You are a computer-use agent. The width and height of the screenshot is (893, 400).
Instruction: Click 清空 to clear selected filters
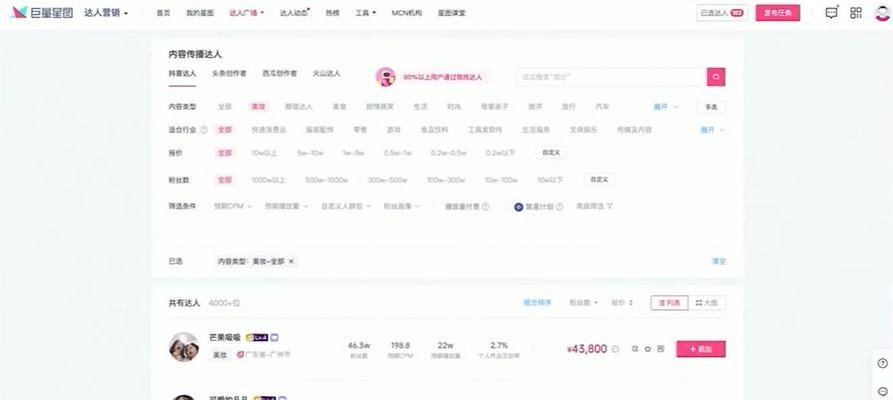click(719, 262)
